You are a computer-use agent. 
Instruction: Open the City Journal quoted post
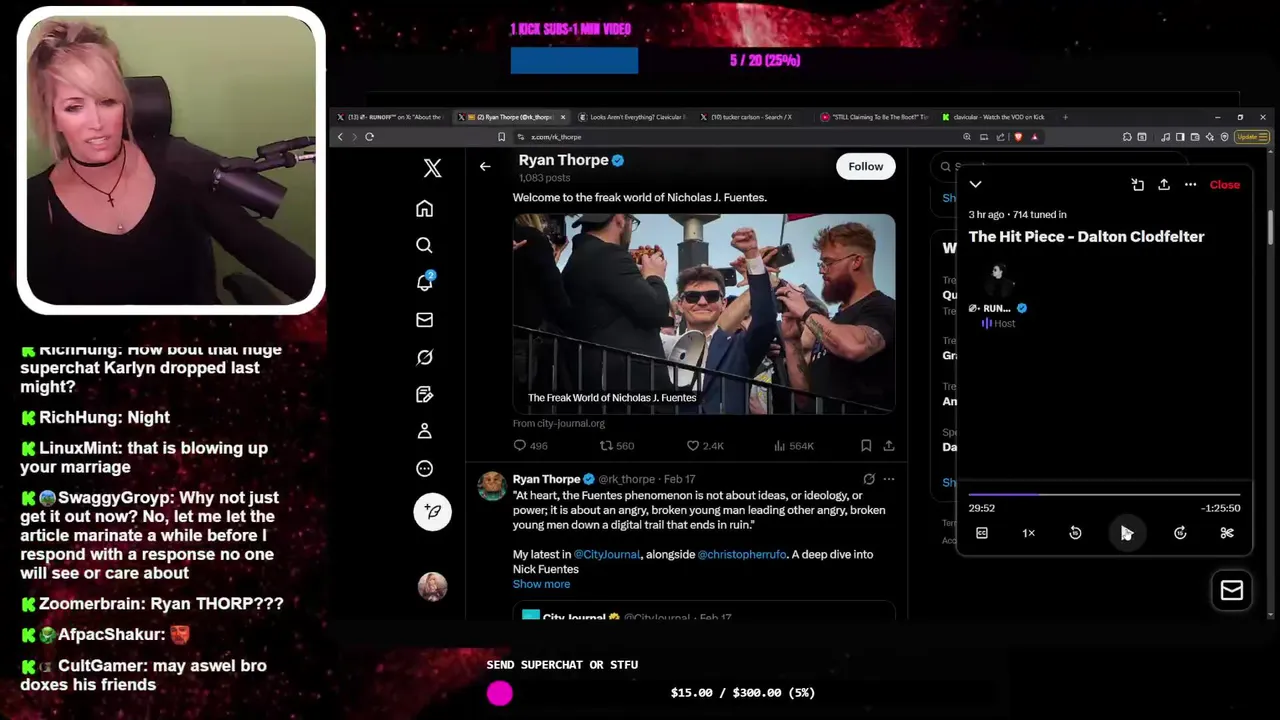(704, 611)
